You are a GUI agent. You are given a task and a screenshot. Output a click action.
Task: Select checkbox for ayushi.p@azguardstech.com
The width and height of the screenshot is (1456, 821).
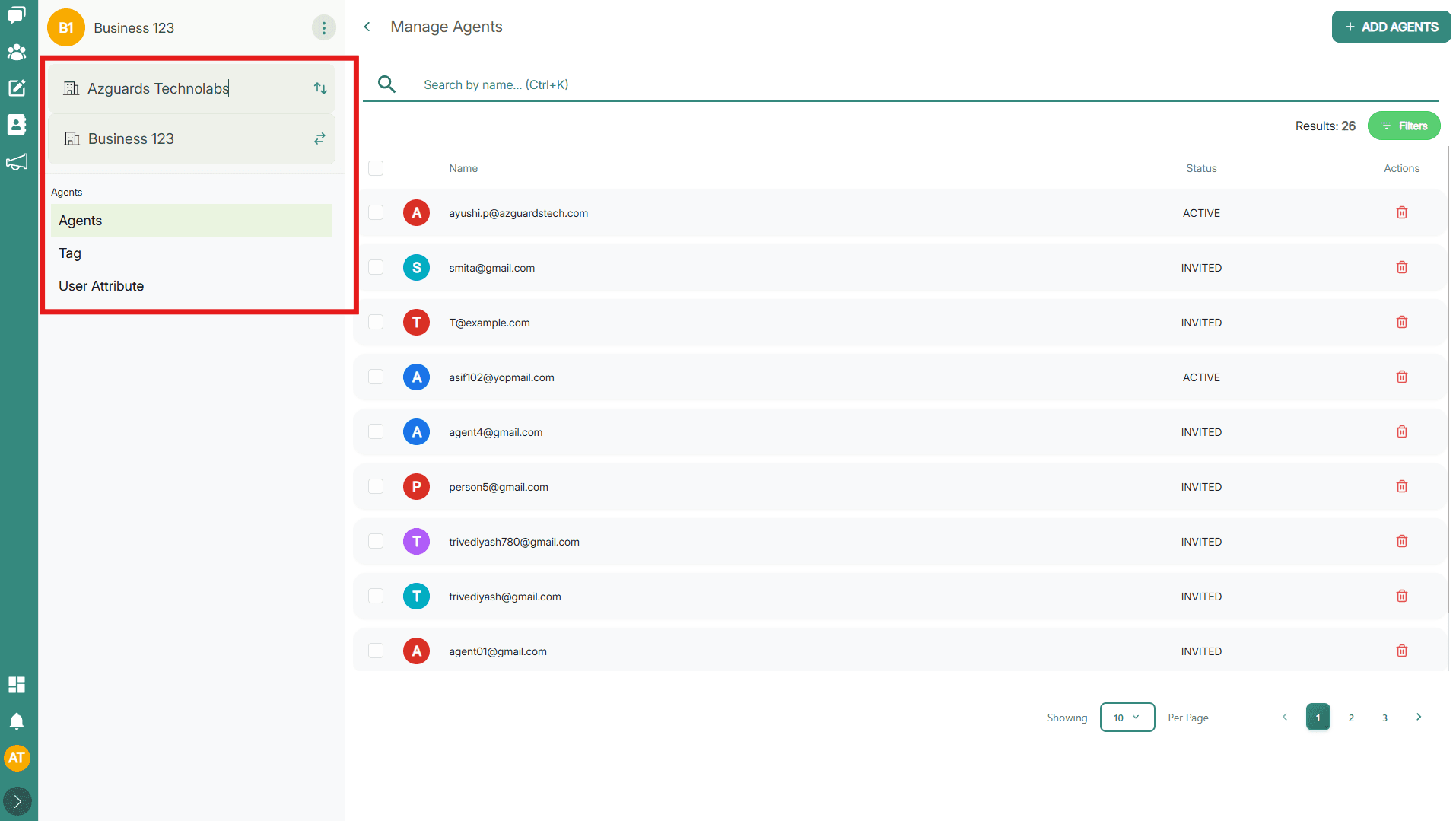[376, 213]
